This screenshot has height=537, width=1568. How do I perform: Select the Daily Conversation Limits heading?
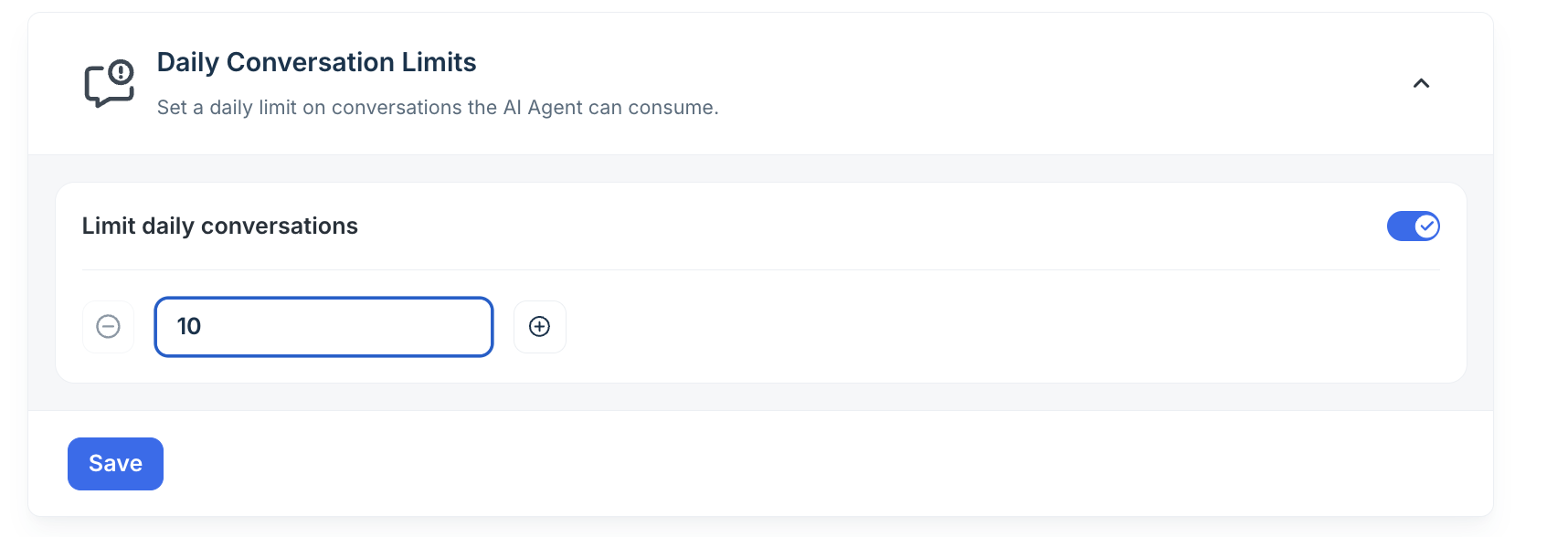[316, 62]
